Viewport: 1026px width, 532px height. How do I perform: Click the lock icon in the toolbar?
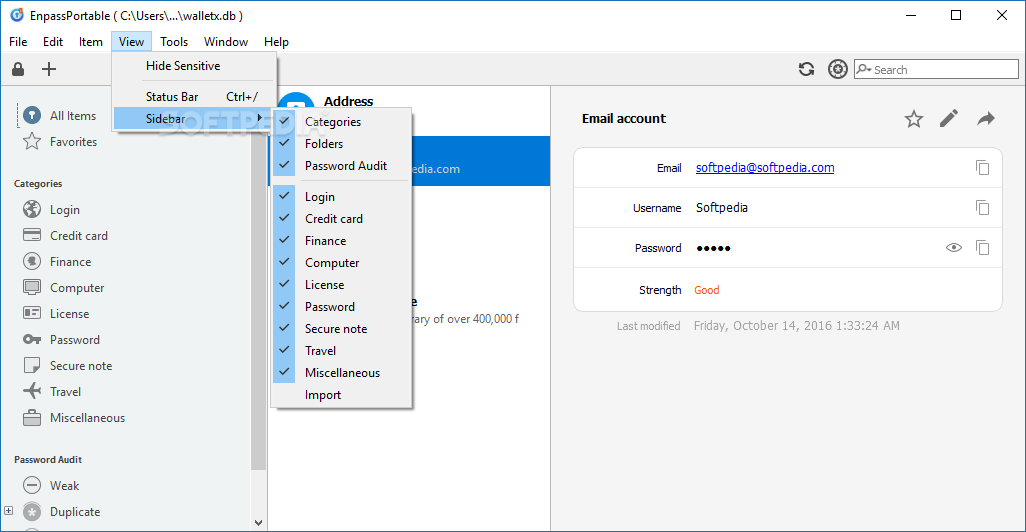coord(17,69)
